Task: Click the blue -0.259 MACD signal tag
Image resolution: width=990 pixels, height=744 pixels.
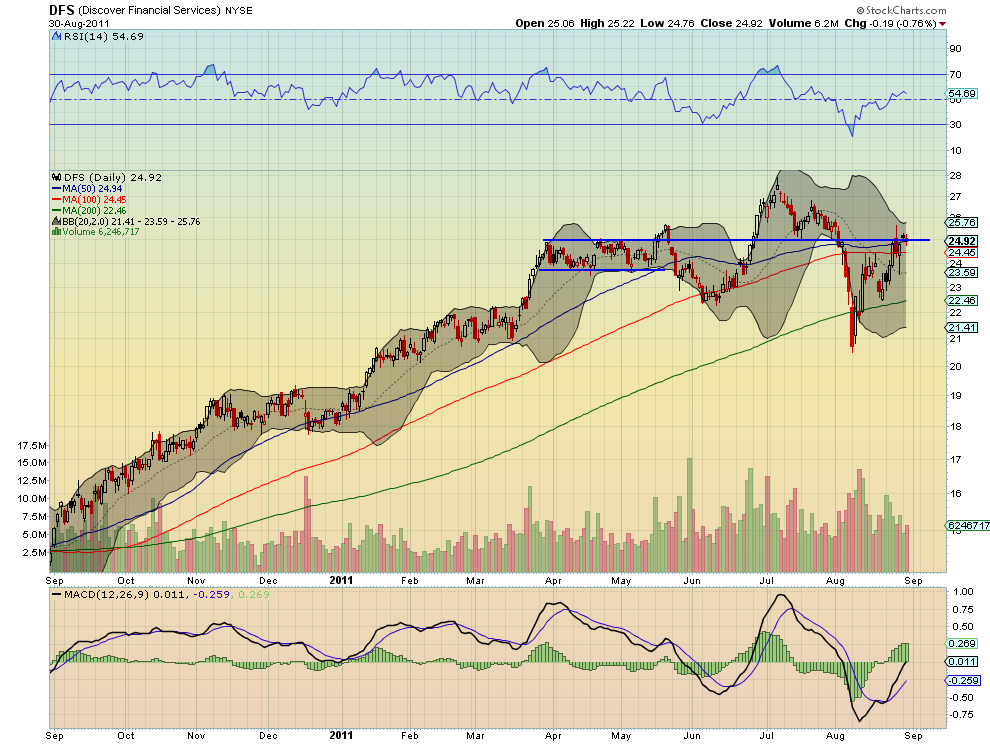Action: (x=962, y=680)
